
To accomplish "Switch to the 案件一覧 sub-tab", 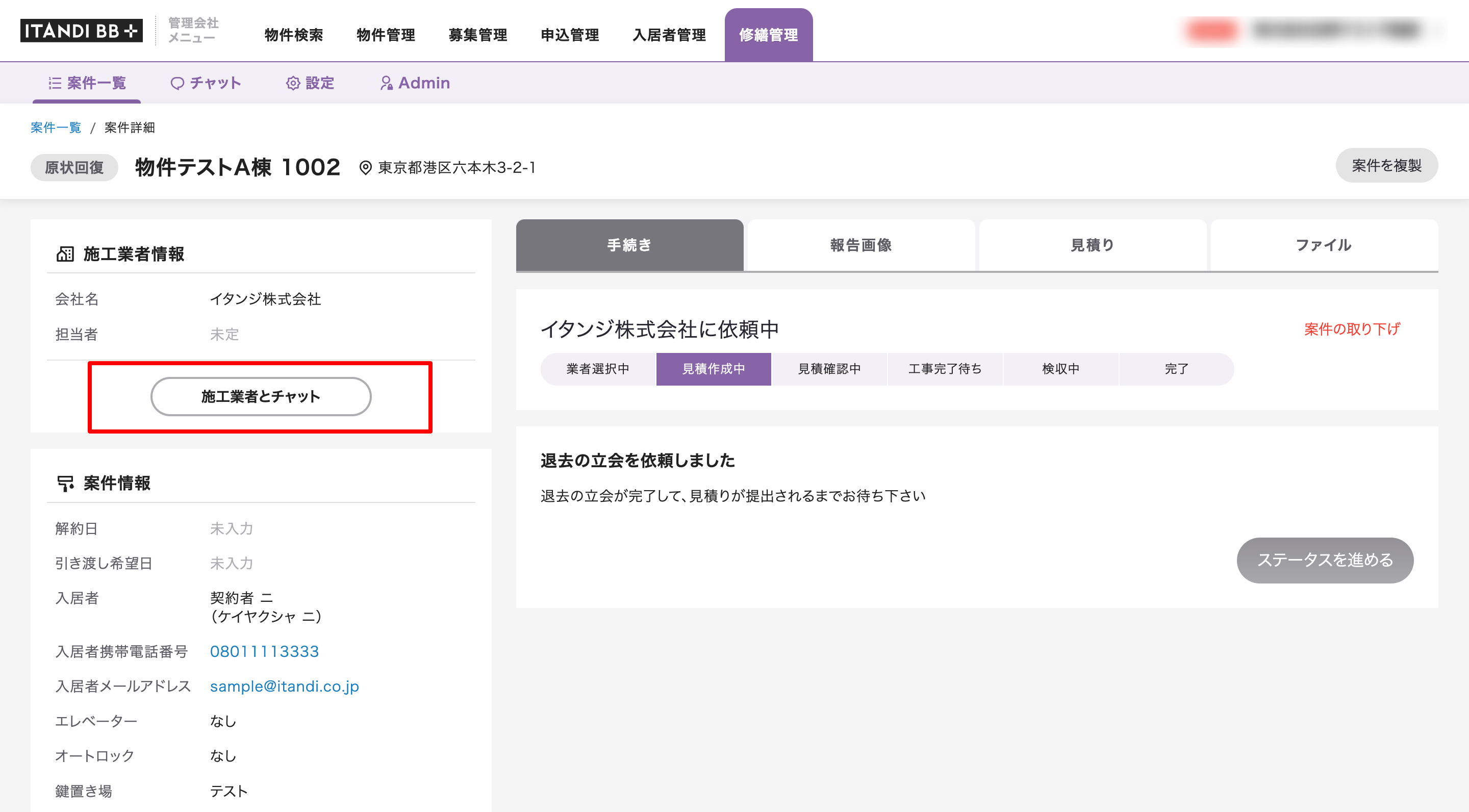I will click(x=87, y=83).
